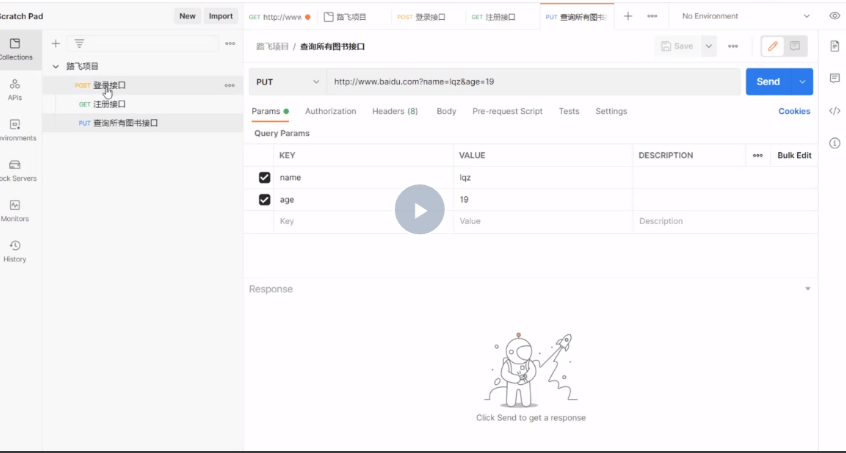846x453 pixels.
Task: Open the code snippet icon in right sidebar
Action: click(835, 111)
